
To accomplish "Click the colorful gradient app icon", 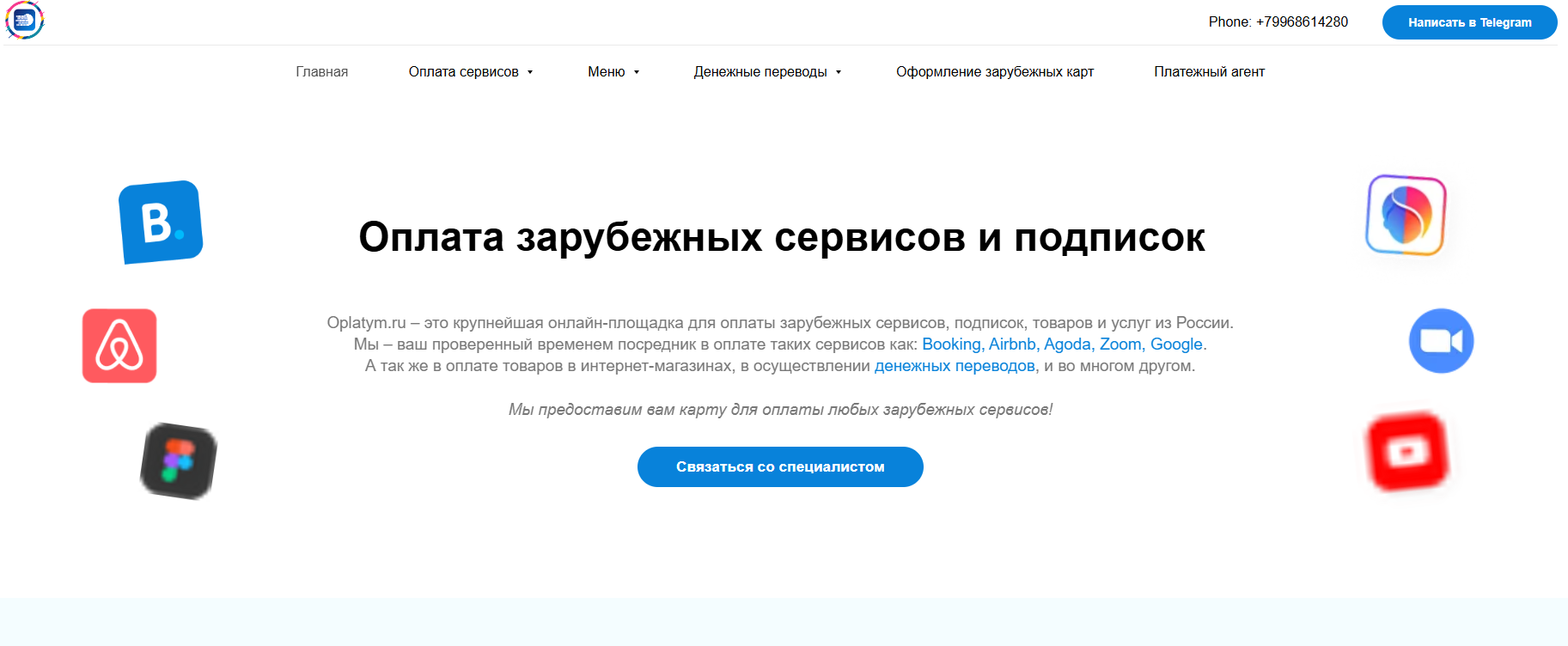I will point(1406,215).
